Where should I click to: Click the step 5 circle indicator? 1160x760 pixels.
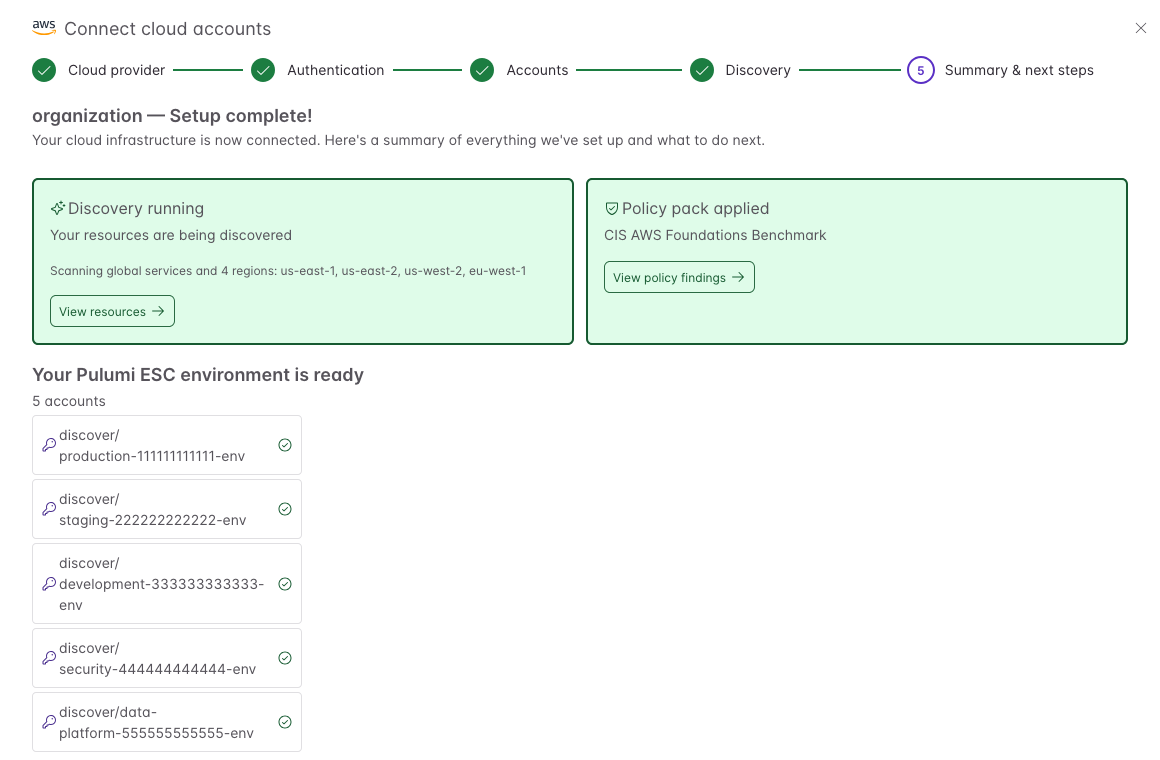pyautogui.click(x=920, y=70)
